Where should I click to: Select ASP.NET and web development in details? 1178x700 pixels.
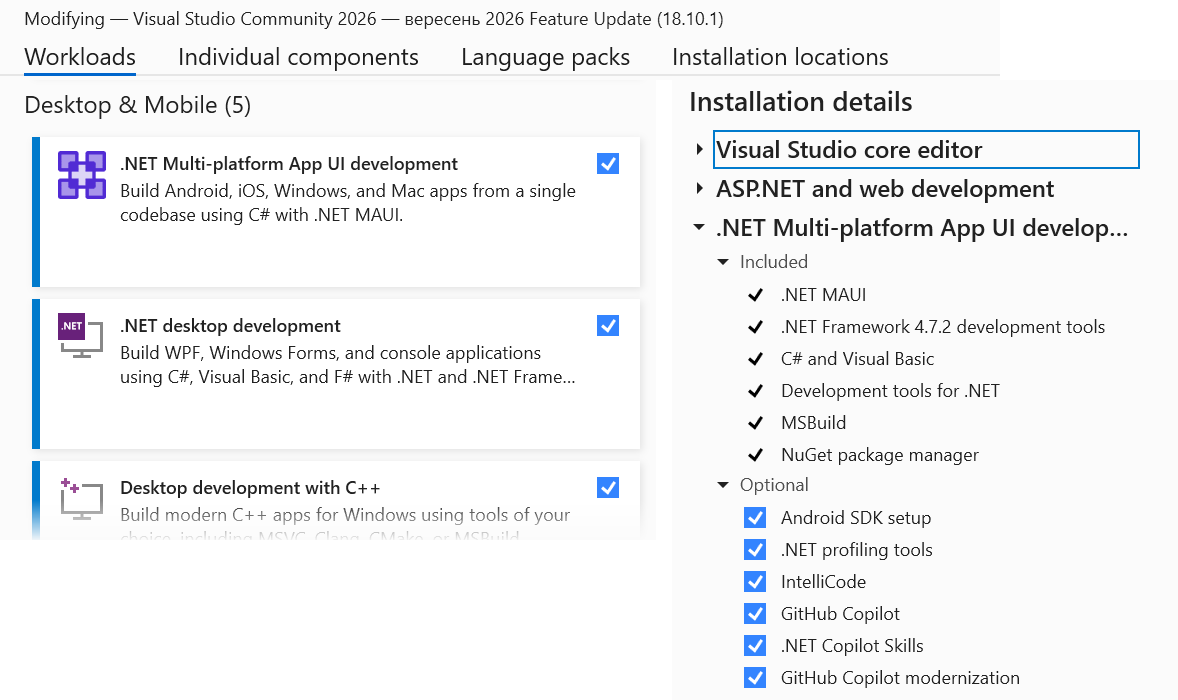(x=885, y=189)
